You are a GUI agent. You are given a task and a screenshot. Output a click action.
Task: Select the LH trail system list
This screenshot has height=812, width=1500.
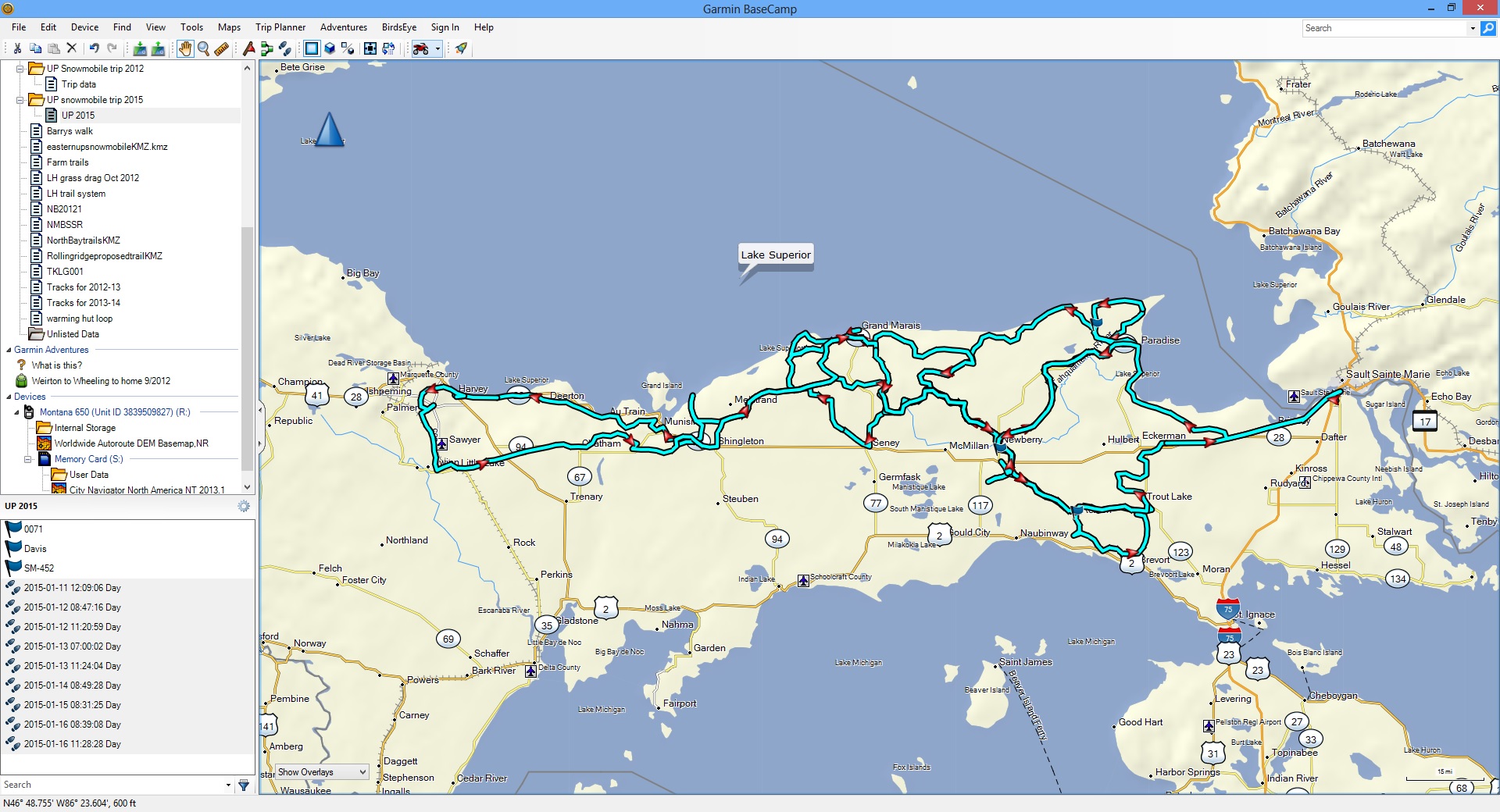pos(76,194)
